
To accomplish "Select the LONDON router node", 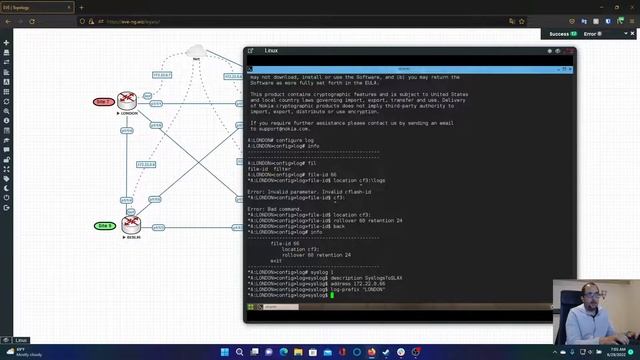I will coord(127,100).
